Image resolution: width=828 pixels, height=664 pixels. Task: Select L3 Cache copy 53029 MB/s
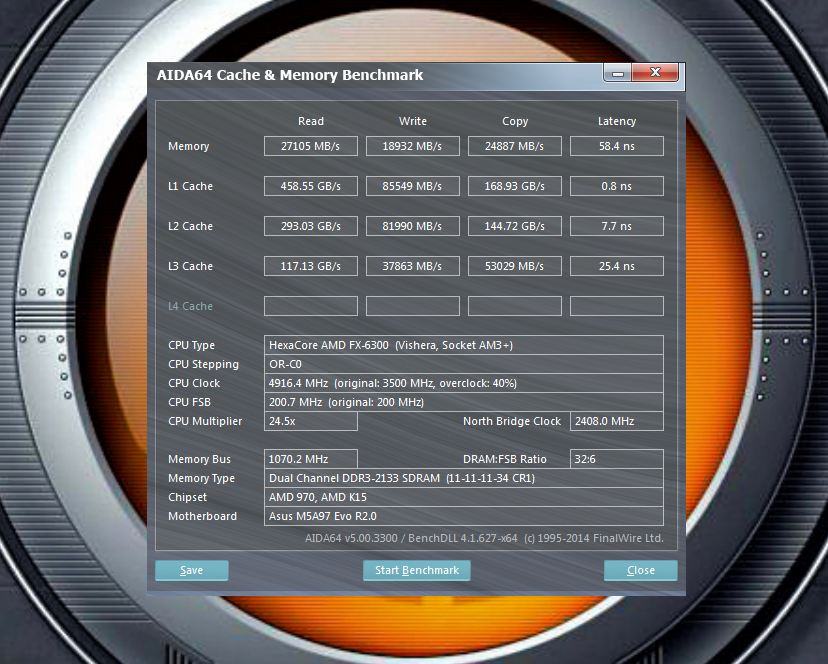(x=514, y=266)
